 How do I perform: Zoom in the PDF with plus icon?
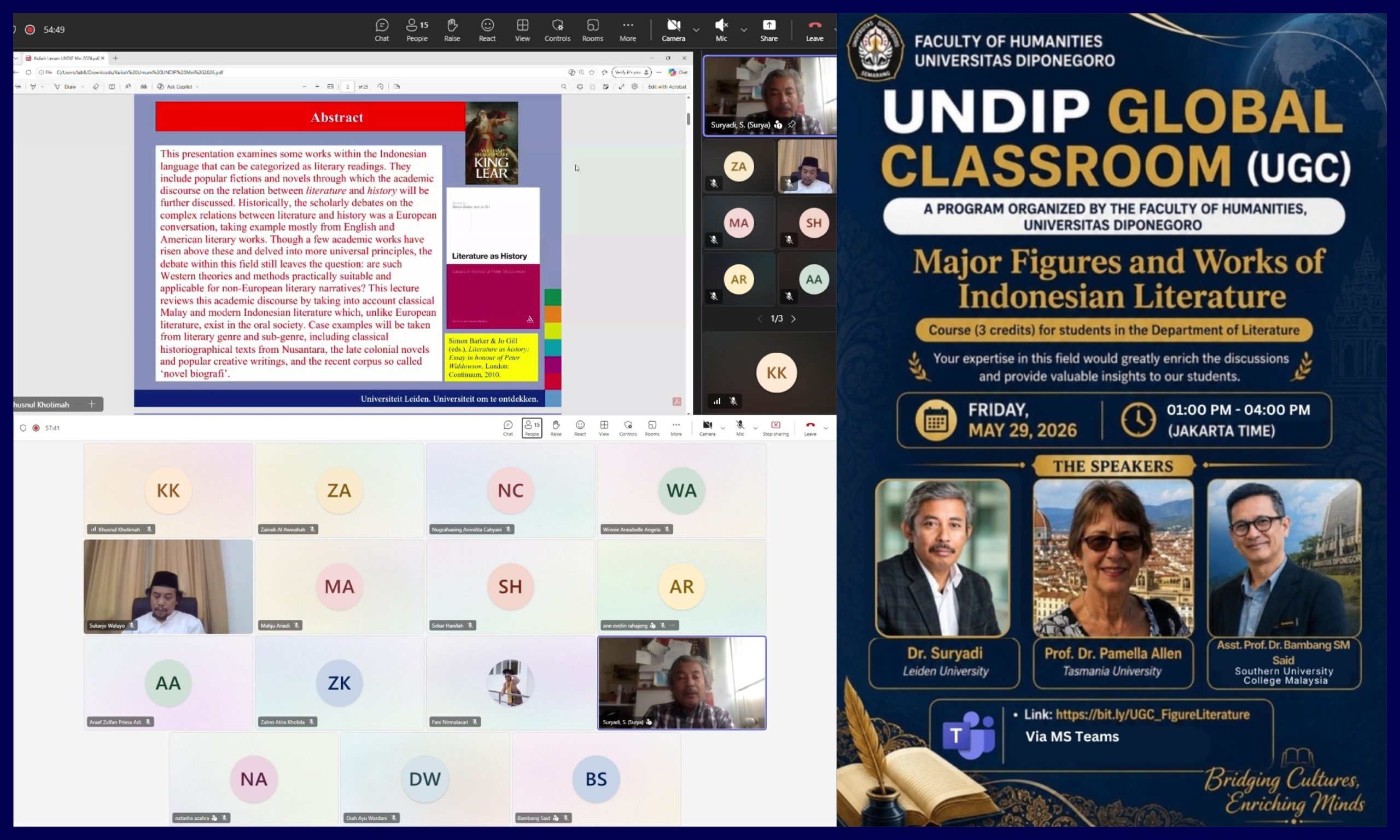tap(317, 86)
